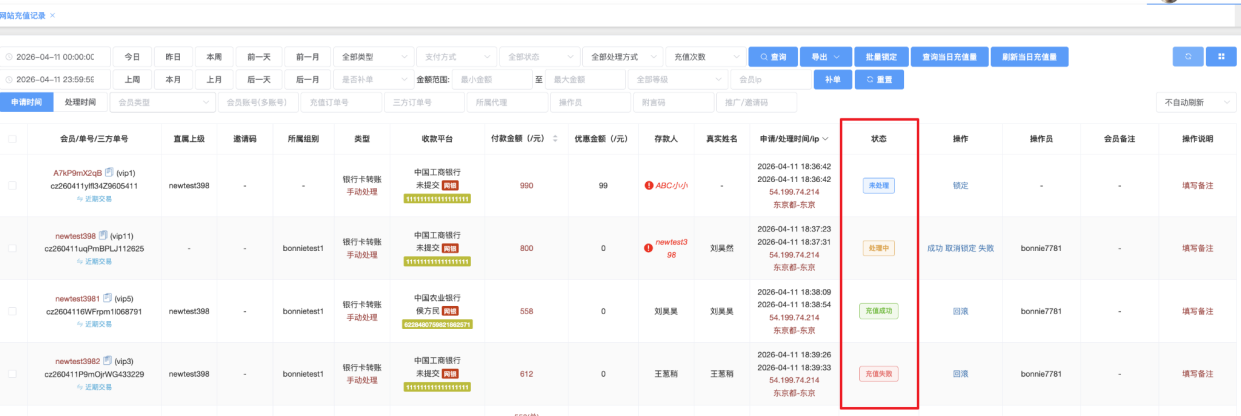Screen dimensions: 1241x416
Task: Click the 查询 search button
Action: [774, 57]
